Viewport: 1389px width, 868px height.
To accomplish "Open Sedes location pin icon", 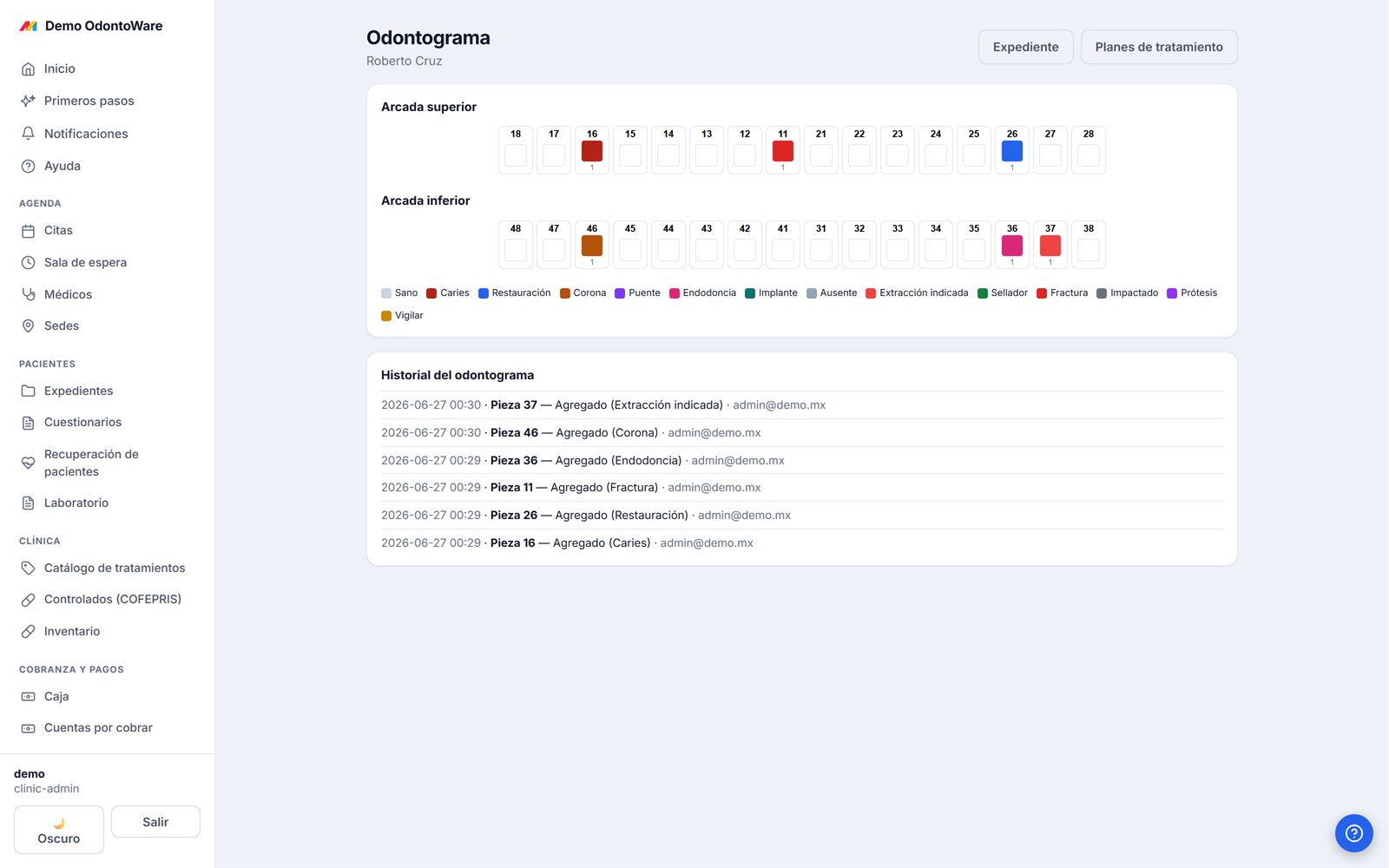I will click(28, 325).
